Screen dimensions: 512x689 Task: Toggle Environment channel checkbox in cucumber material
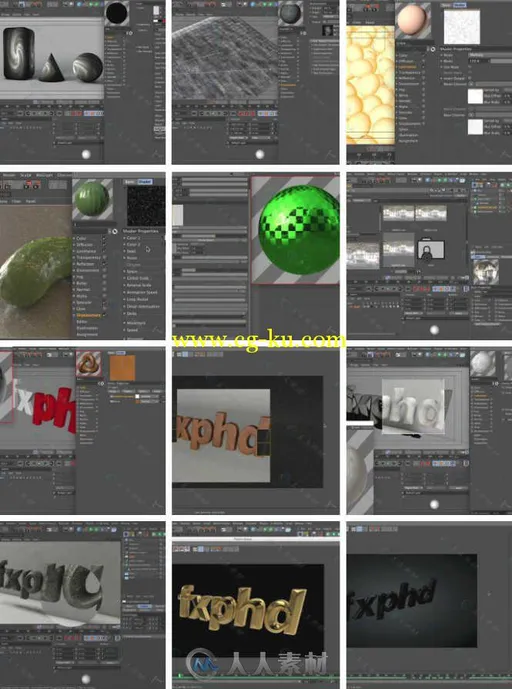click(105, 270)
